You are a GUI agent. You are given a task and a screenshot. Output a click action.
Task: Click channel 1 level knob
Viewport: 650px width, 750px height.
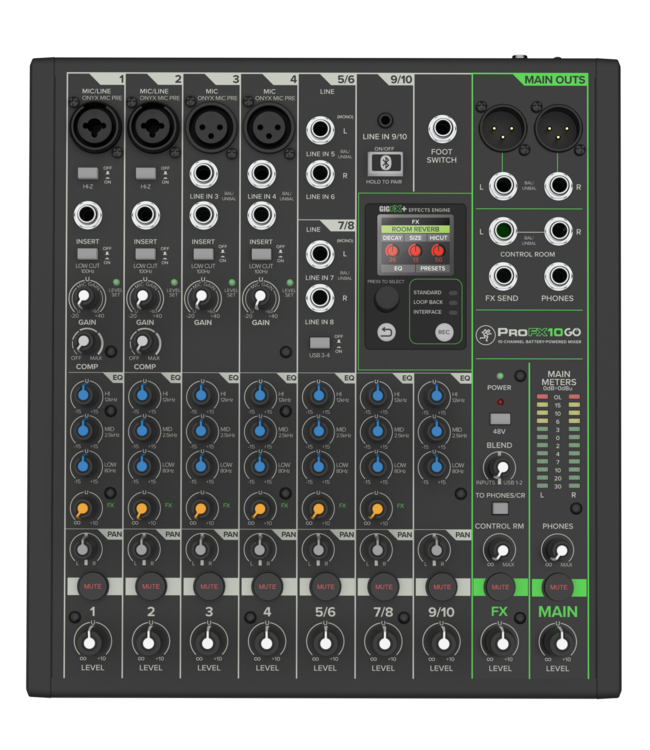pos(91,641)
